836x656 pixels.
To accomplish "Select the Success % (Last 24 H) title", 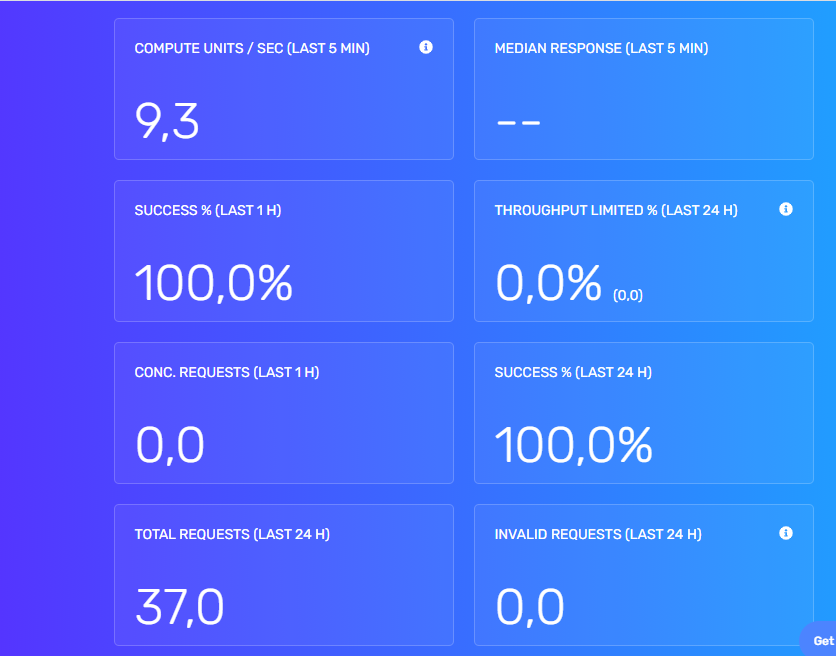I will [573, 372].
